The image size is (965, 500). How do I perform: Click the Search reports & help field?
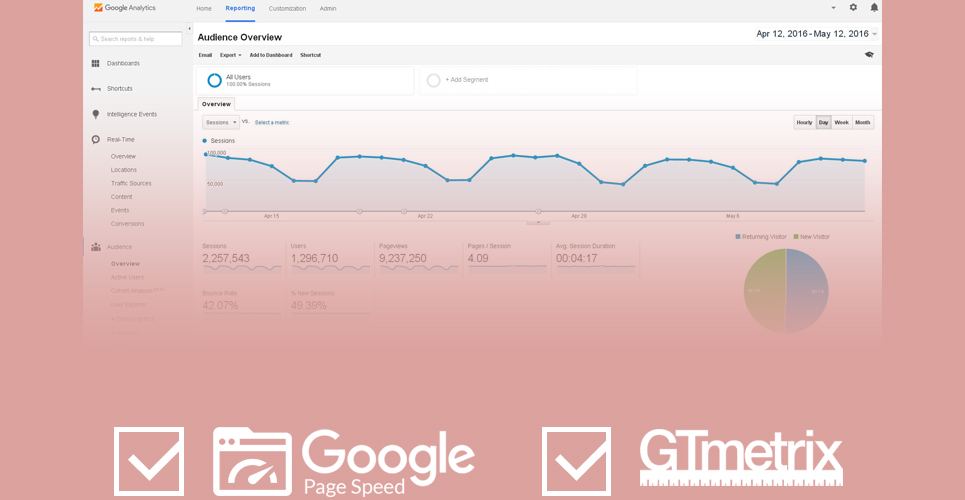coord(136,39)
